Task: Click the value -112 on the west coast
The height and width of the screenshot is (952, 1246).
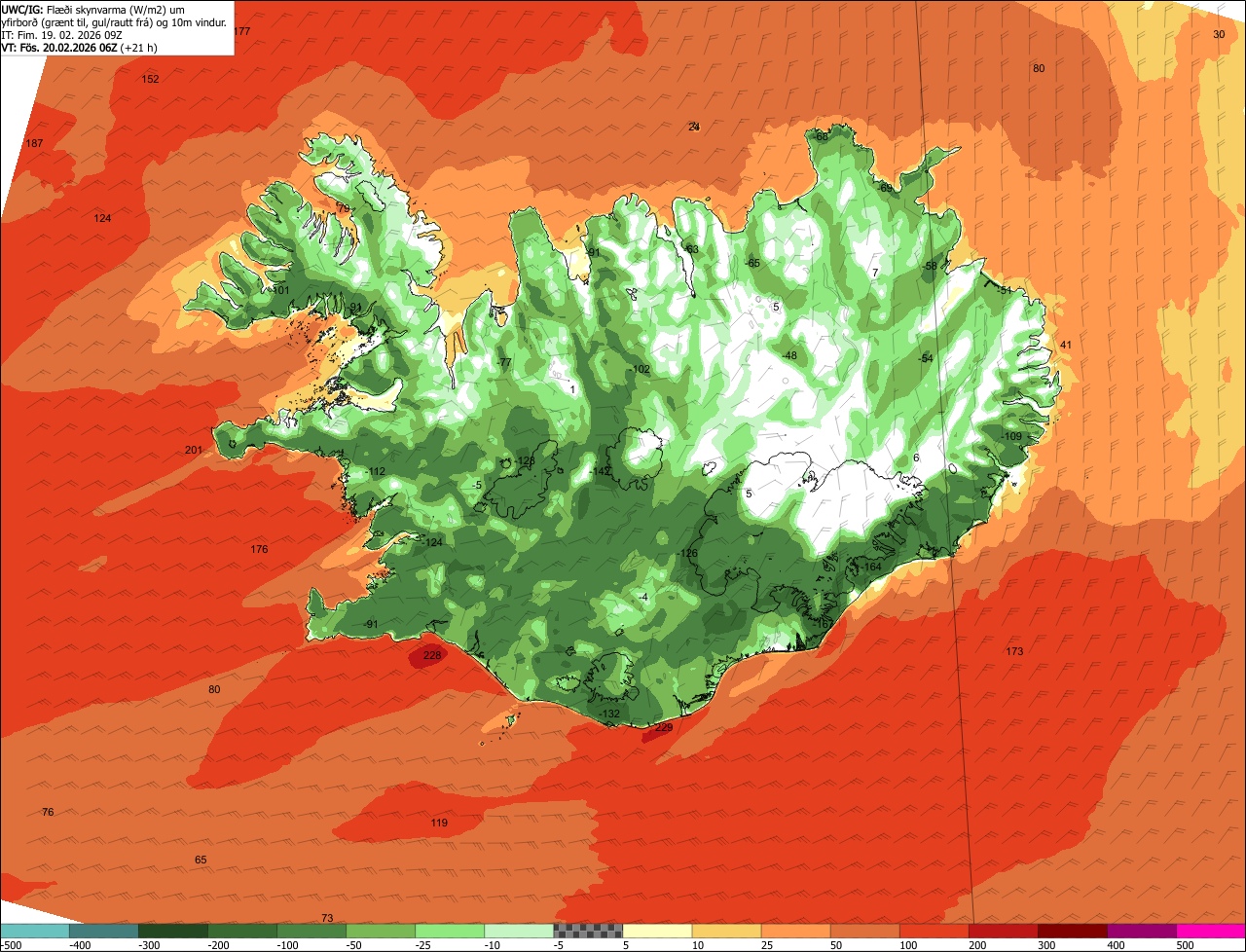Action: point(376,471)
